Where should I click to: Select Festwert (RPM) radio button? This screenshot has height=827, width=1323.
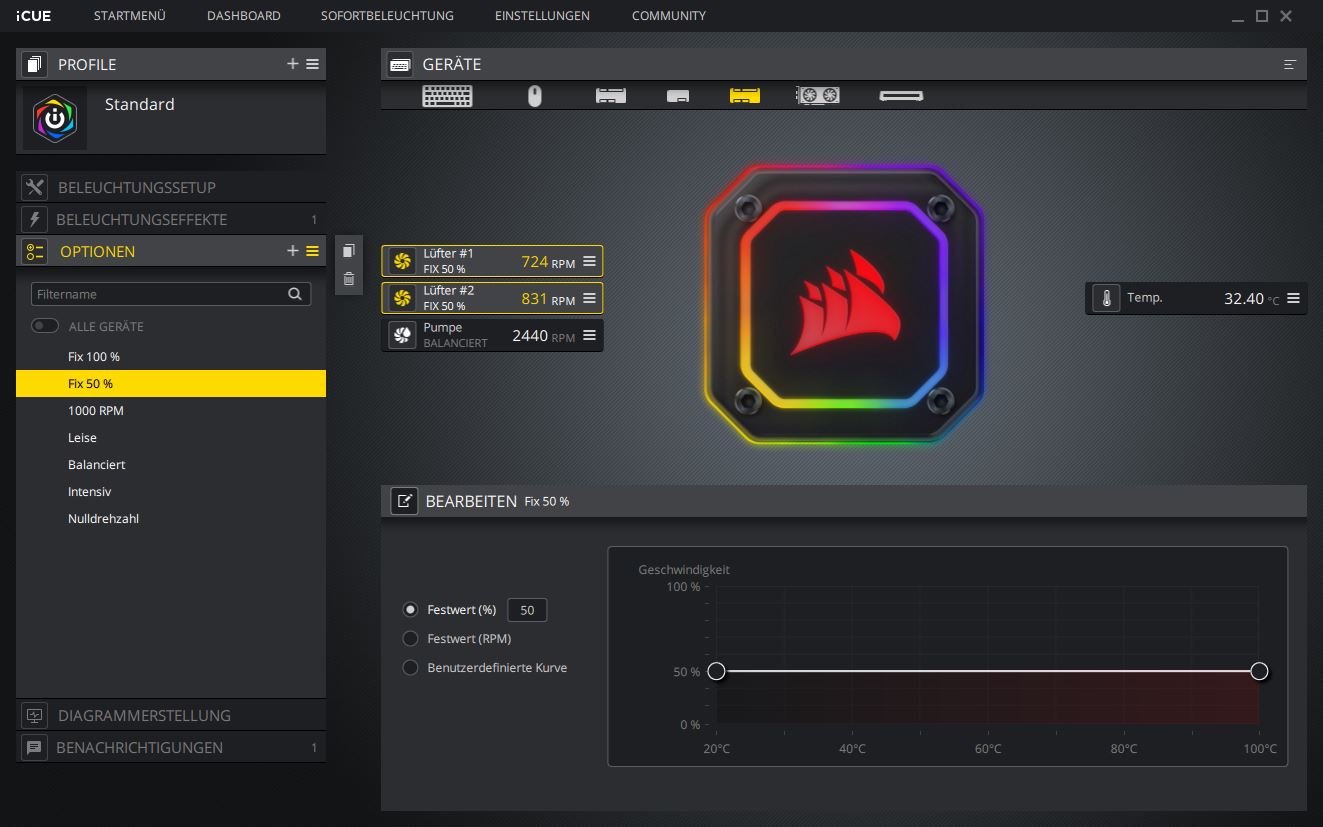[410, 638]
